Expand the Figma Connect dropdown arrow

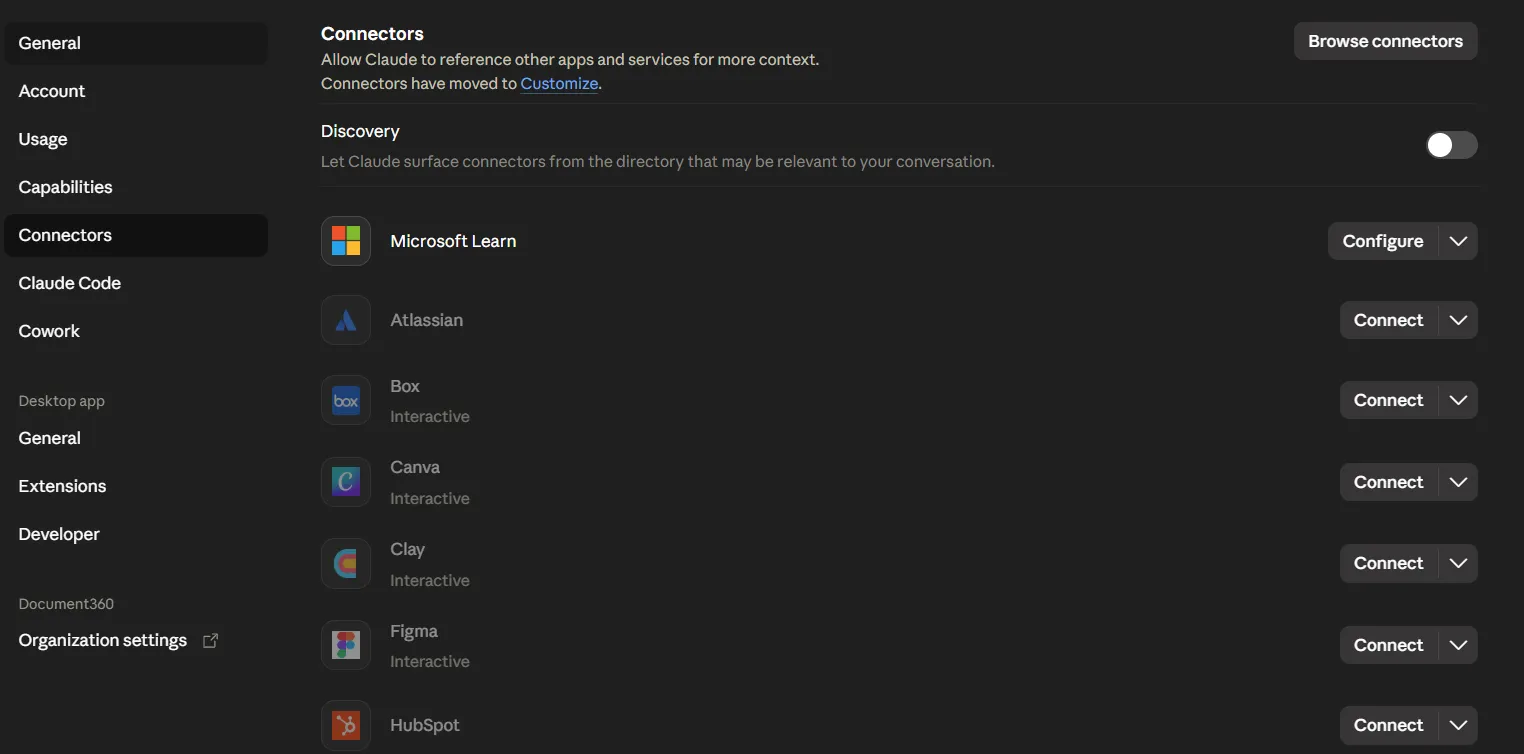click(1458, 645)
